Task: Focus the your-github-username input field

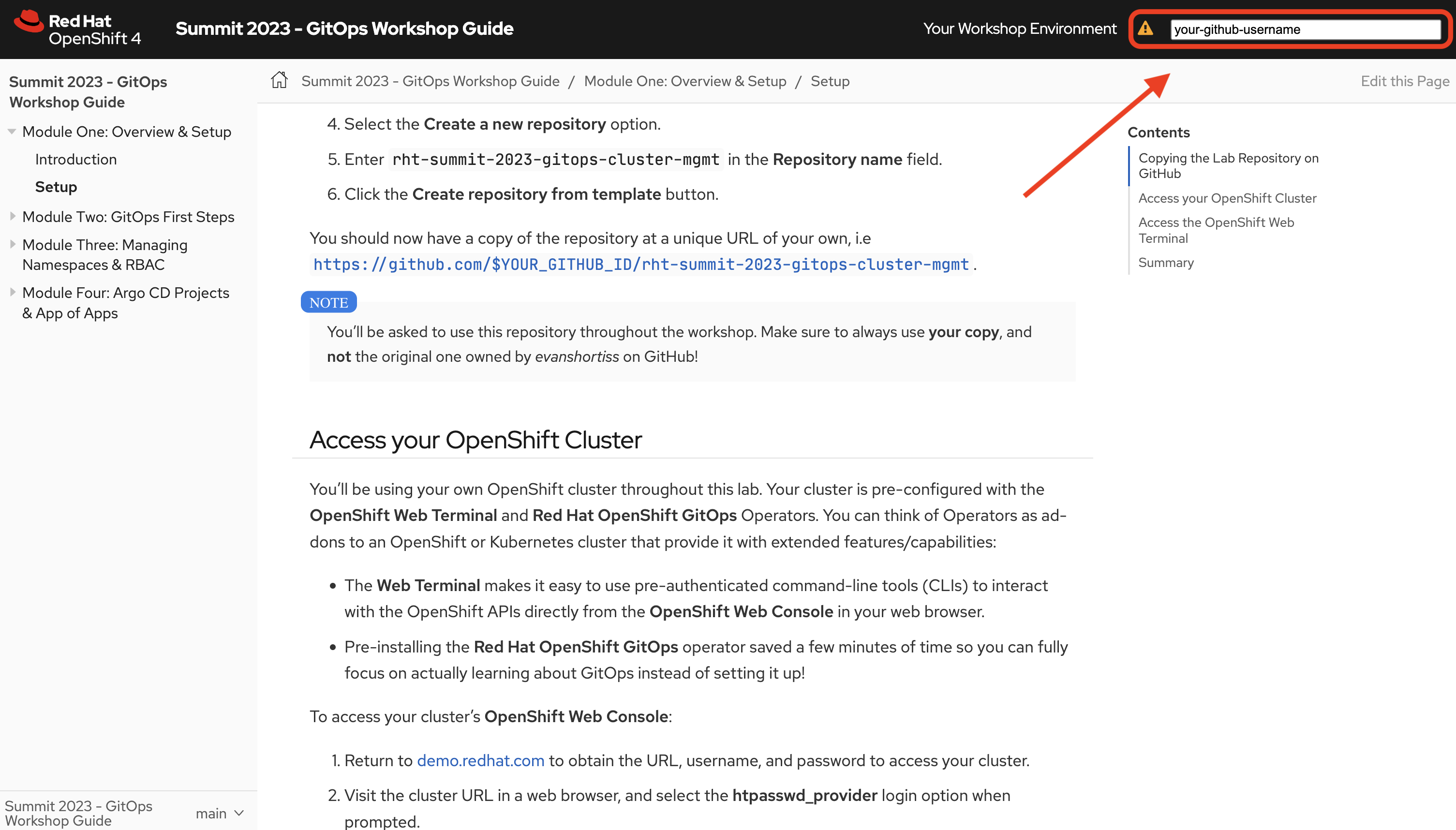Action: pyautogui.click(x=1306, y=29)
